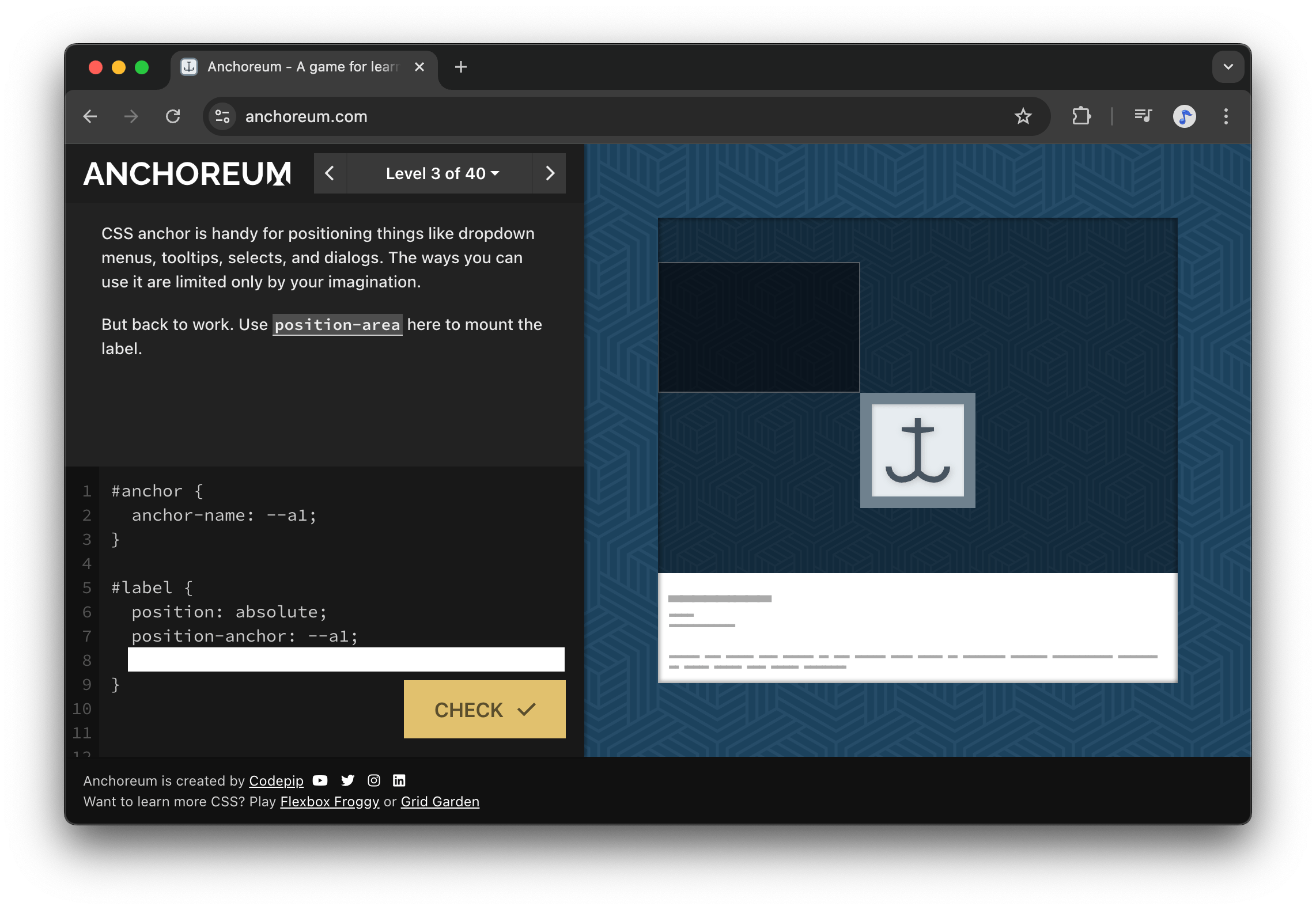Viewport: 1316px width, 910px height.
Task: Open the Chrome three-dot menu
Action: (x=1226, y=116)
